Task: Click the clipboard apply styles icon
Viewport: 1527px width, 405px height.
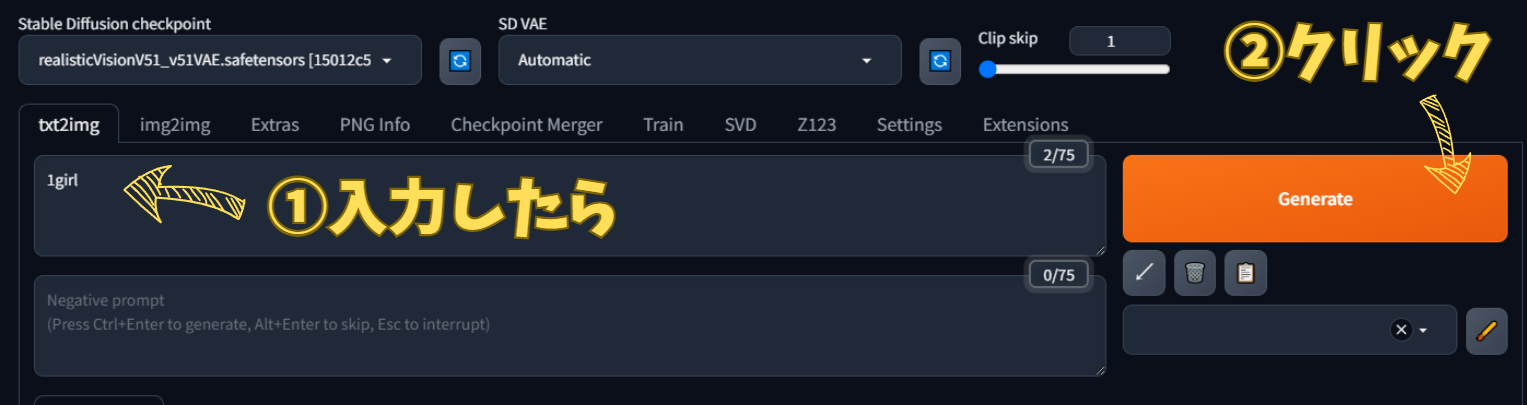Action: pyautogui.click(x=1245, y=273)
